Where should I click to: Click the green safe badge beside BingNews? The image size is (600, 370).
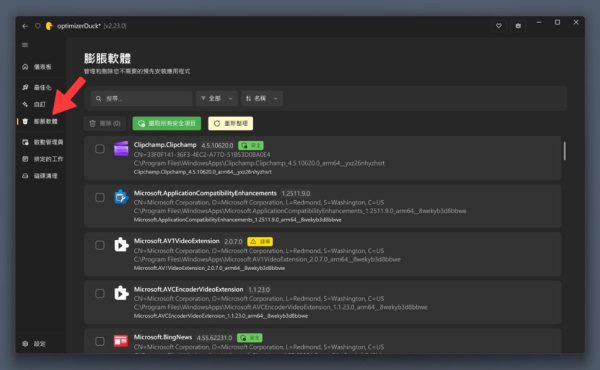tap(249, 338)
